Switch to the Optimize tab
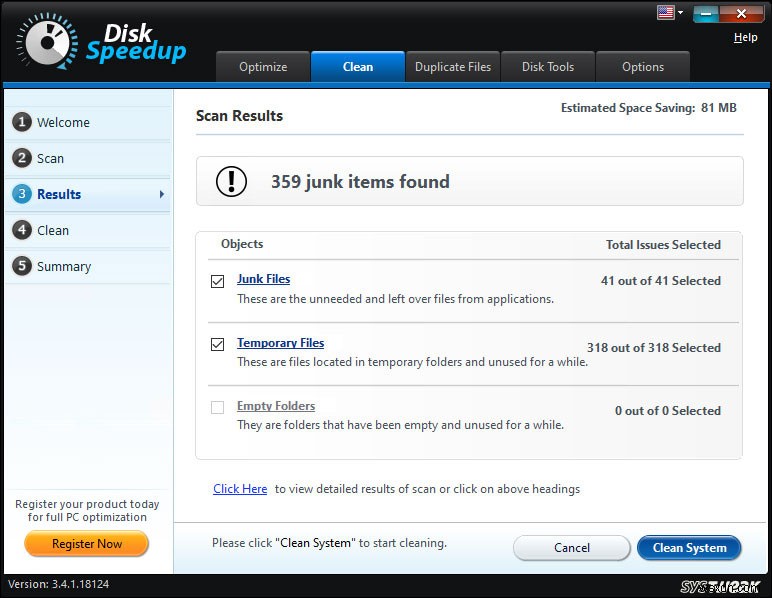Viewport: 772px width, 598px height. tap(263, 66)
